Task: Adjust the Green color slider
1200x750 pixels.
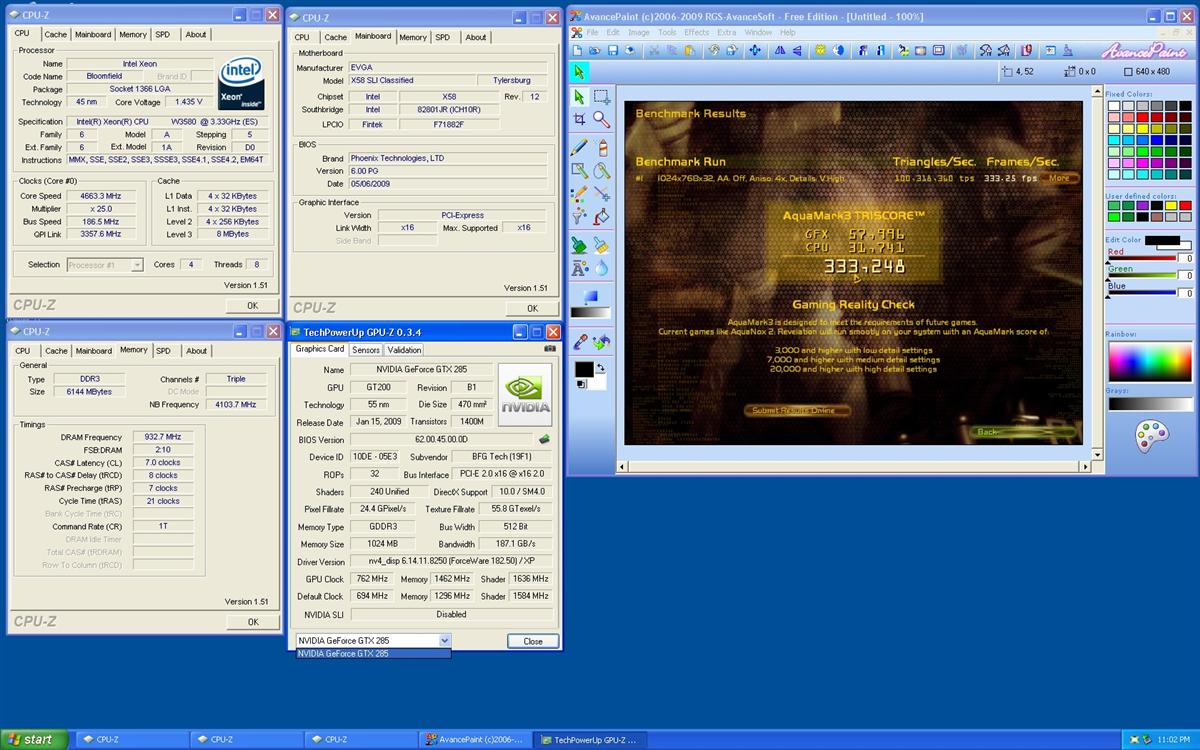Action: [1141, 275]
